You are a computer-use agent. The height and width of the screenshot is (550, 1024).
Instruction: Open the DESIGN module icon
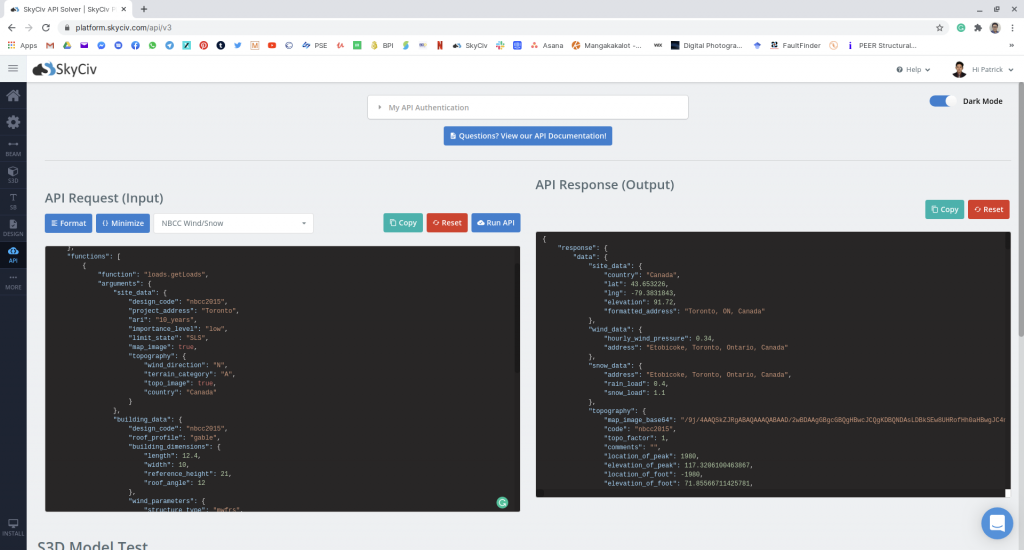(13, 227)
